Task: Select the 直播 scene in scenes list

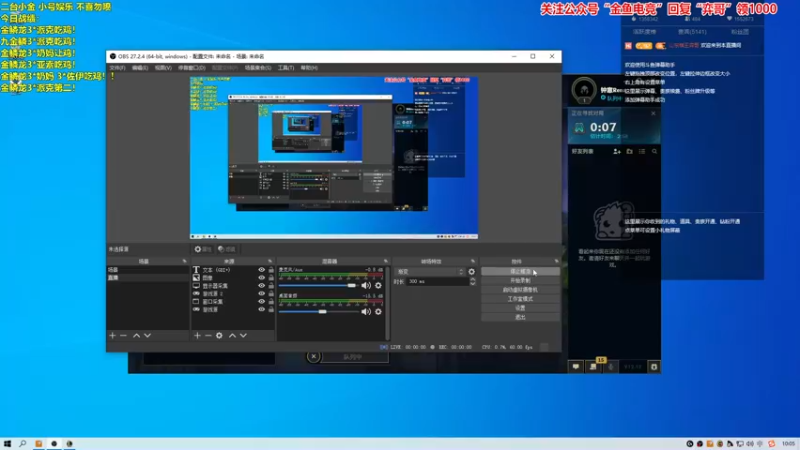Action: (x=147, y=278)
